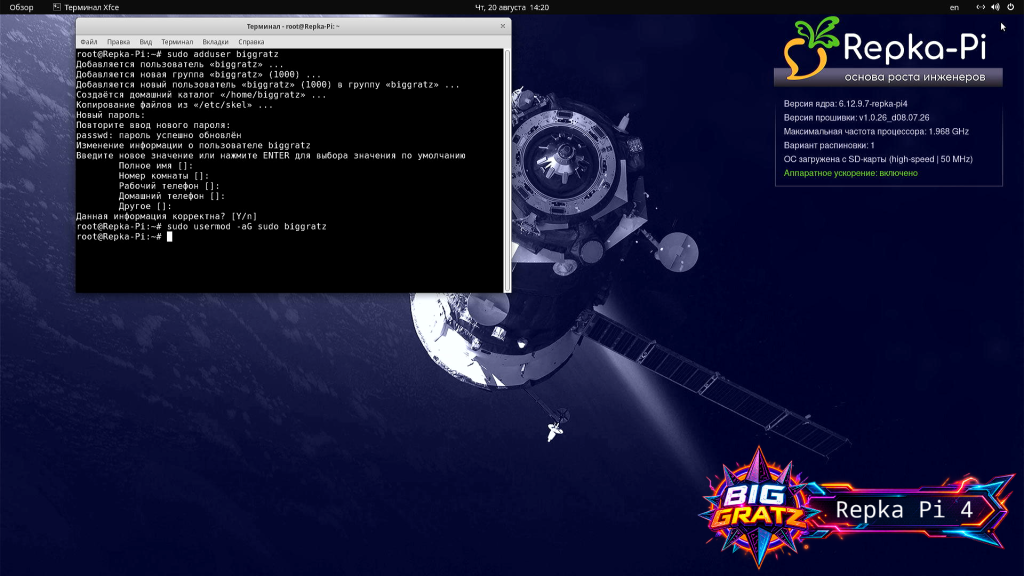Viewport: 1024px width, 576px height.
Task: Click the terminal prompt cursor on last line
Action: pyautogui.click(x=170, y=236)
